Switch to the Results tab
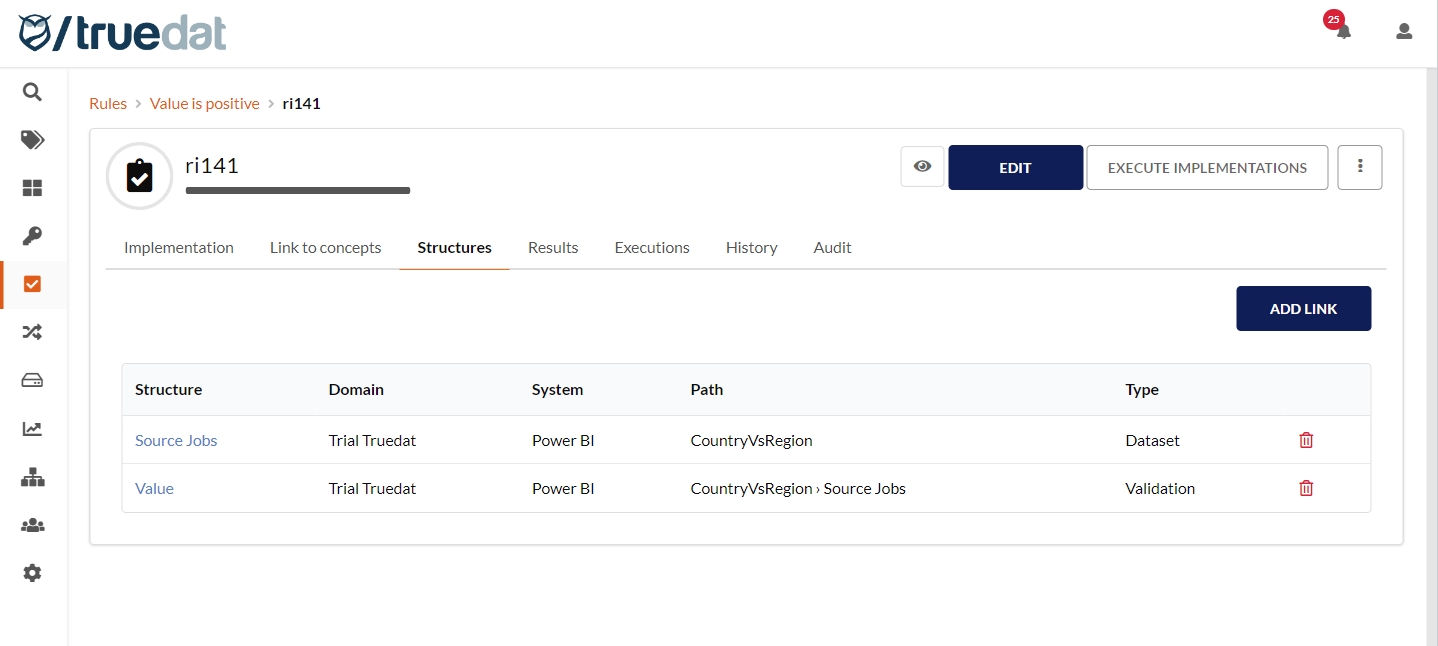1438x646 pixels. click(x=553, y=248)
